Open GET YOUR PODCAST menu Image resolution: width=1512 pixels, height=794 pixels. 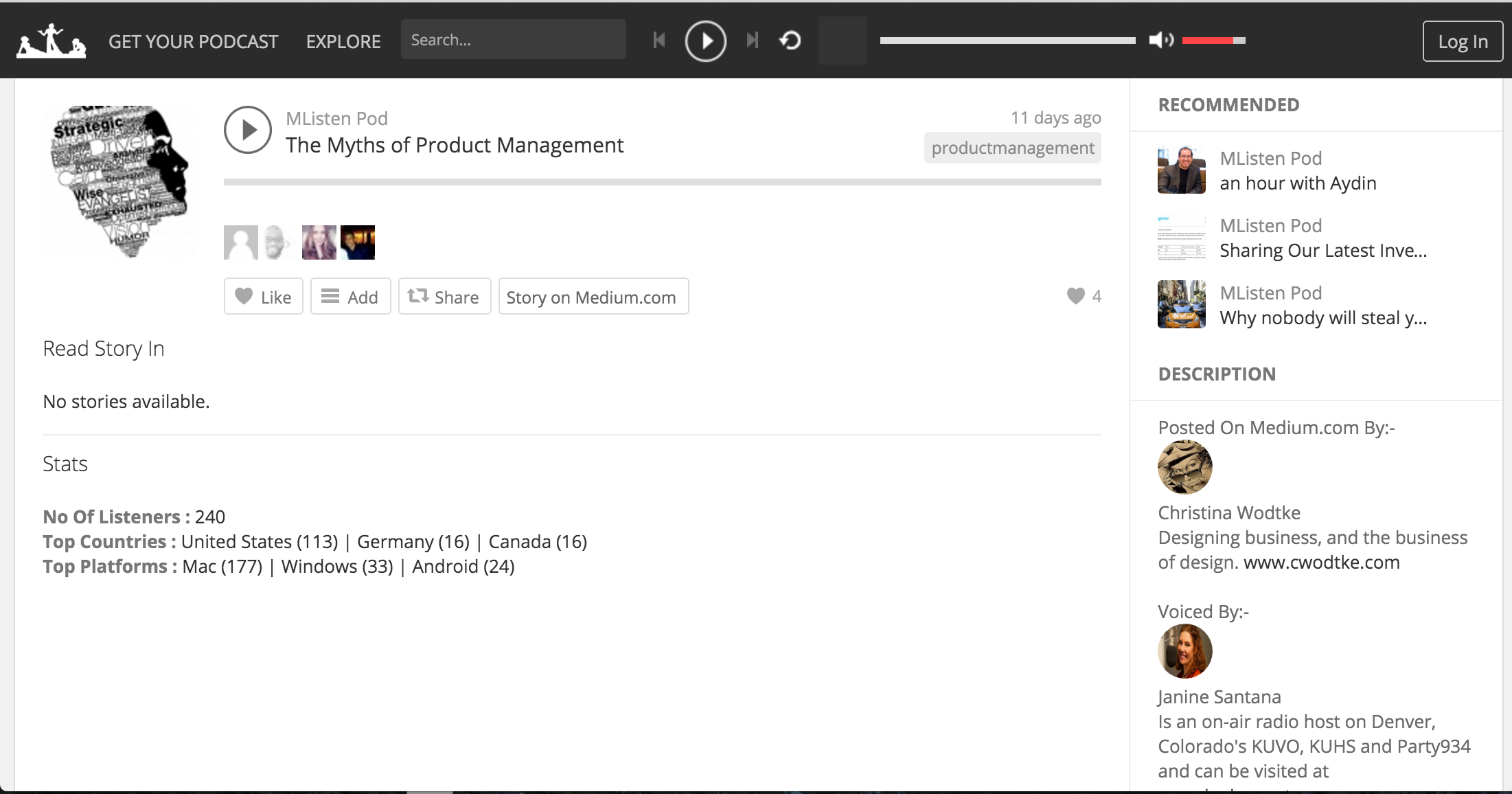click(x=193, y=42)
